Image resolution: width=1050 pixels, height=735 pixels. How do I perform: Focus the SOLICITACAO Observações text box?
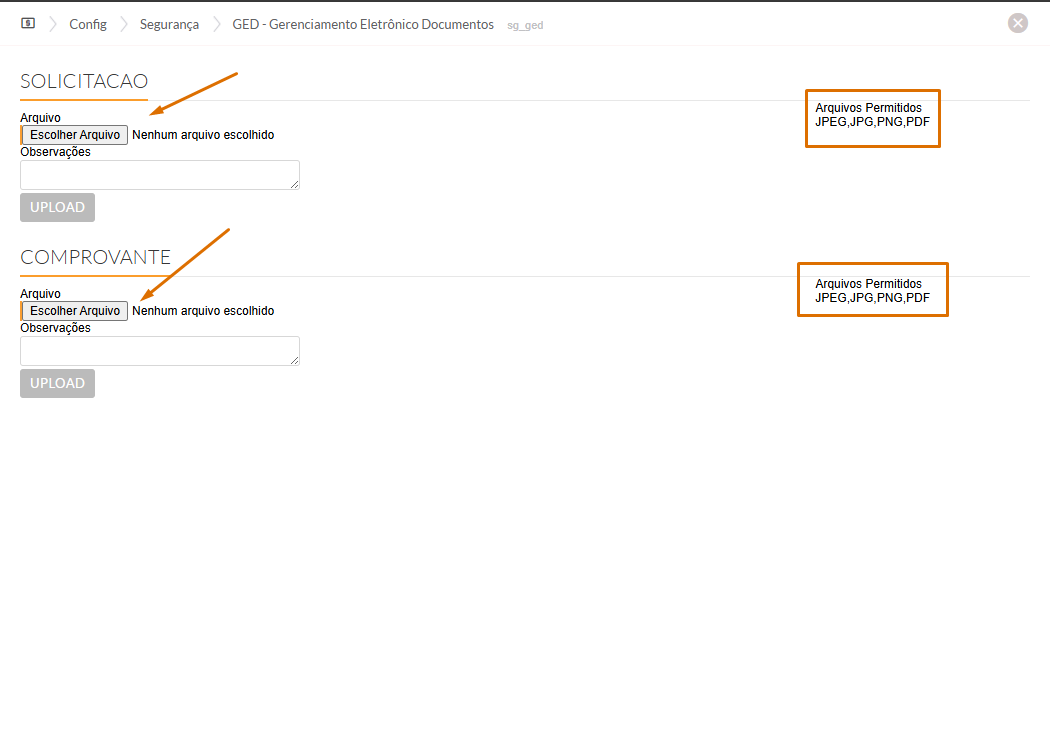pos(158,175)
